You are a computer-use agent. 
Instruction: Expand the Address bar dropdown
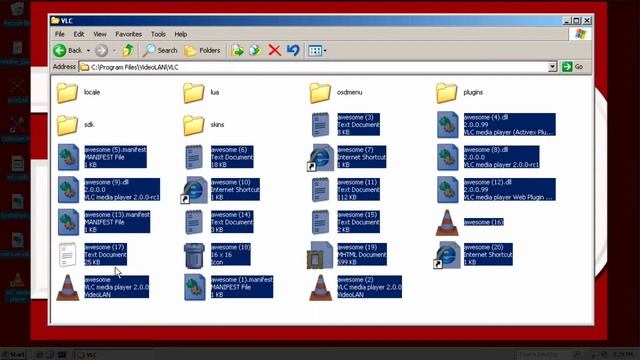(552, 67)
